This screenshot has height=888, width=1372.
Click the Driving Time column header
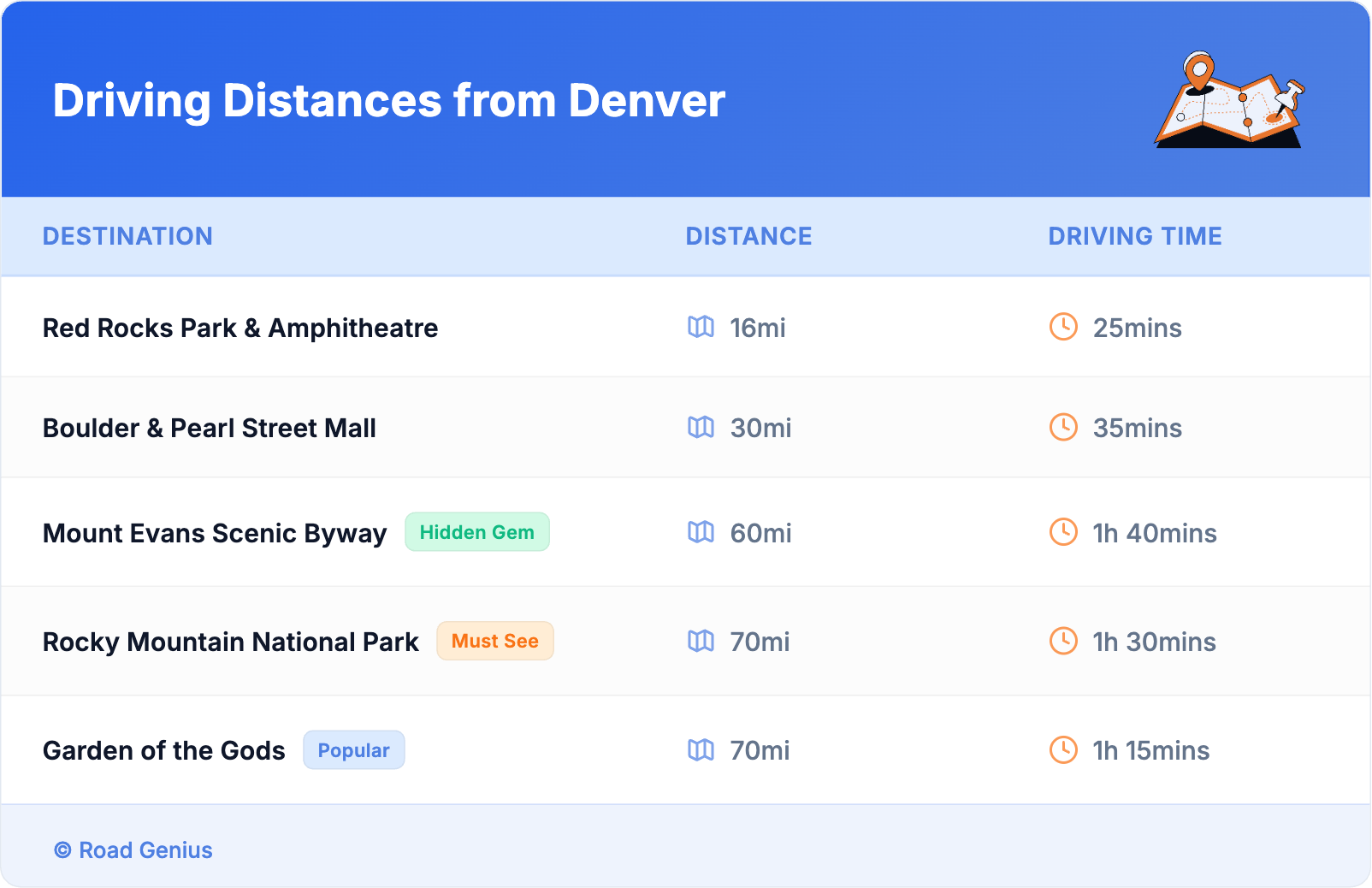coord(1134,236)
